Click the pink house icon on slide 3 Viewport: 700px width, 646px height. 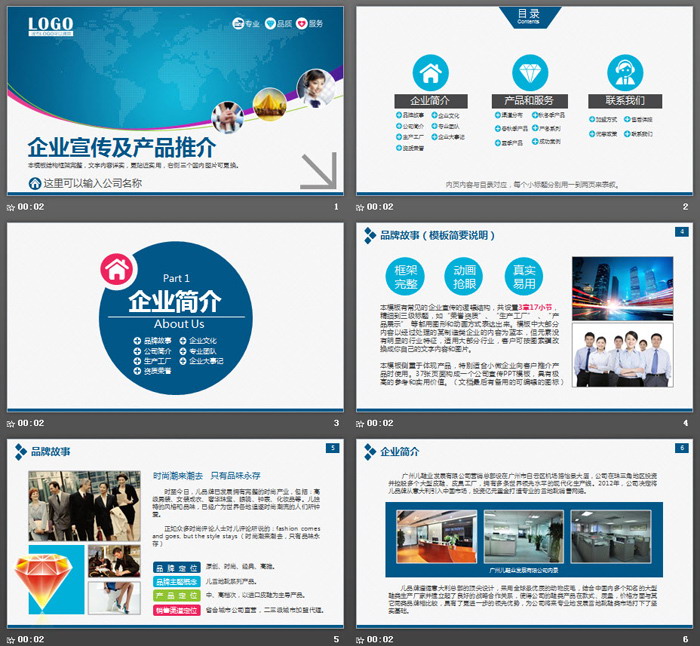[x=118, y=270]
